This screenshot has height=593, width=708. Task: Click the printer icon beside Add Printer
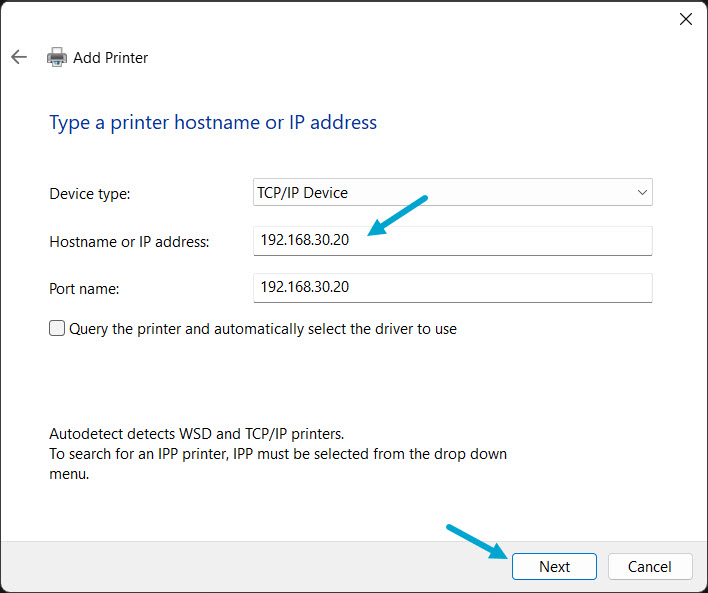coord(57,57)
